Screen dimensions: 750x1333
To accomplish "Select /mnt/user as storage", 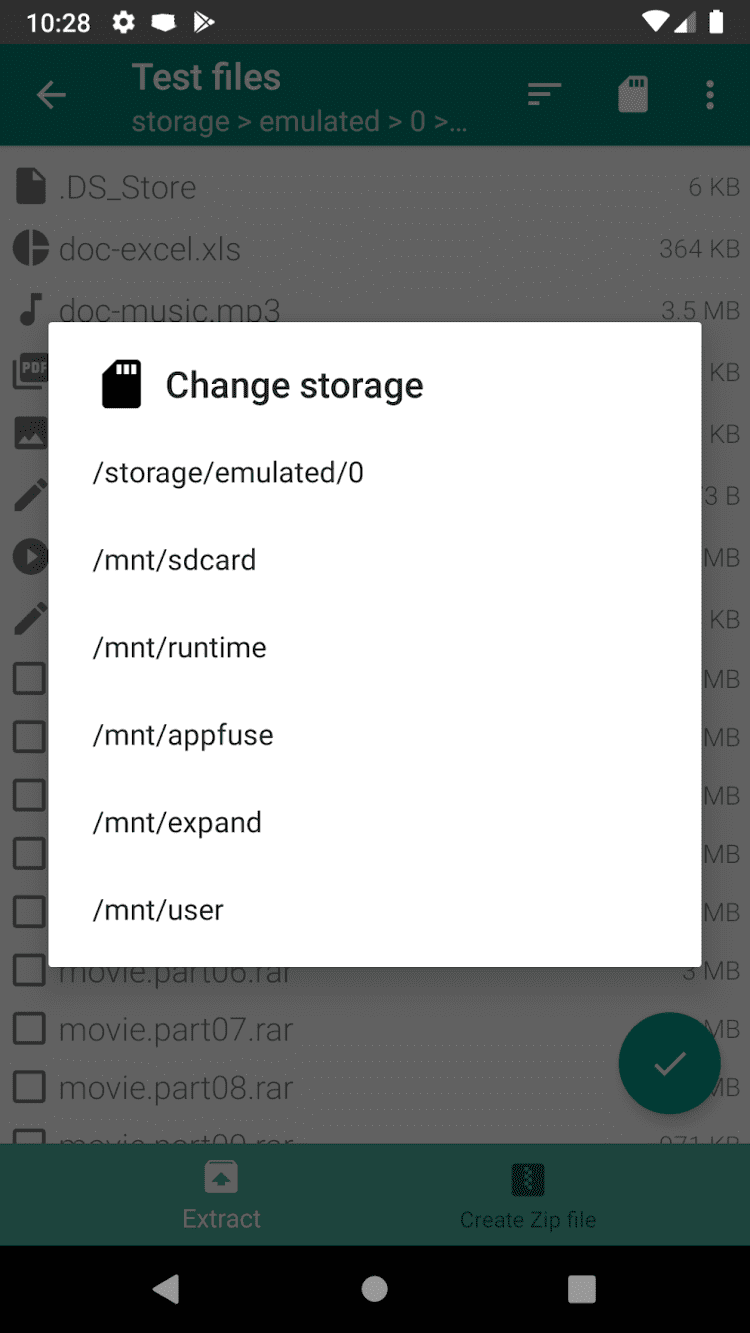I will coord(158,910).
